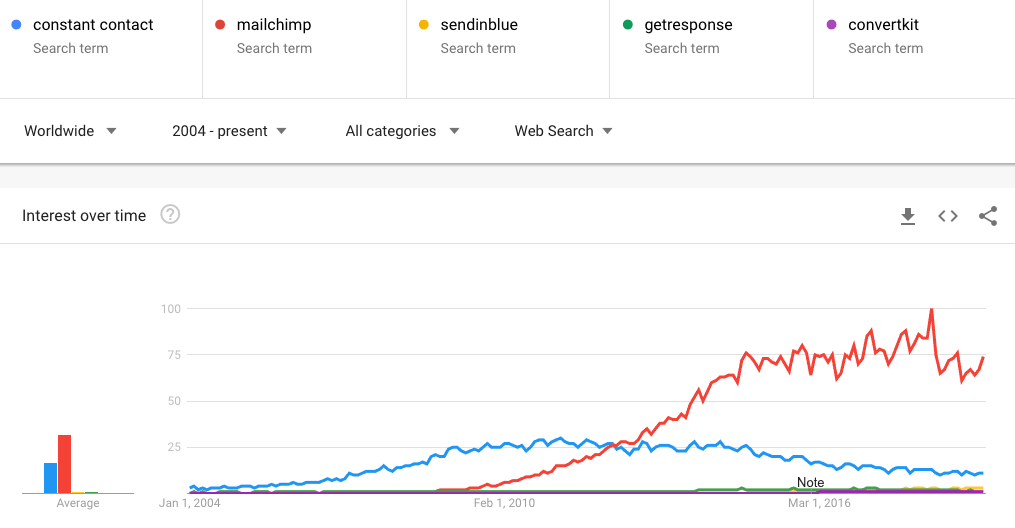Open the embed code icon
The height and width of the screenshot is (528, 1015).
point(948,216)
